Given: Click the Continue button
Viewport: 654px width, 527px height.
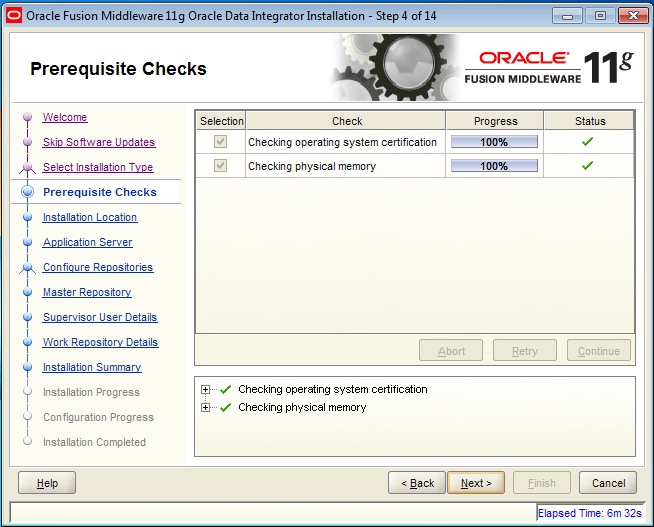Looking at the screenshot, I should (599, 351).
